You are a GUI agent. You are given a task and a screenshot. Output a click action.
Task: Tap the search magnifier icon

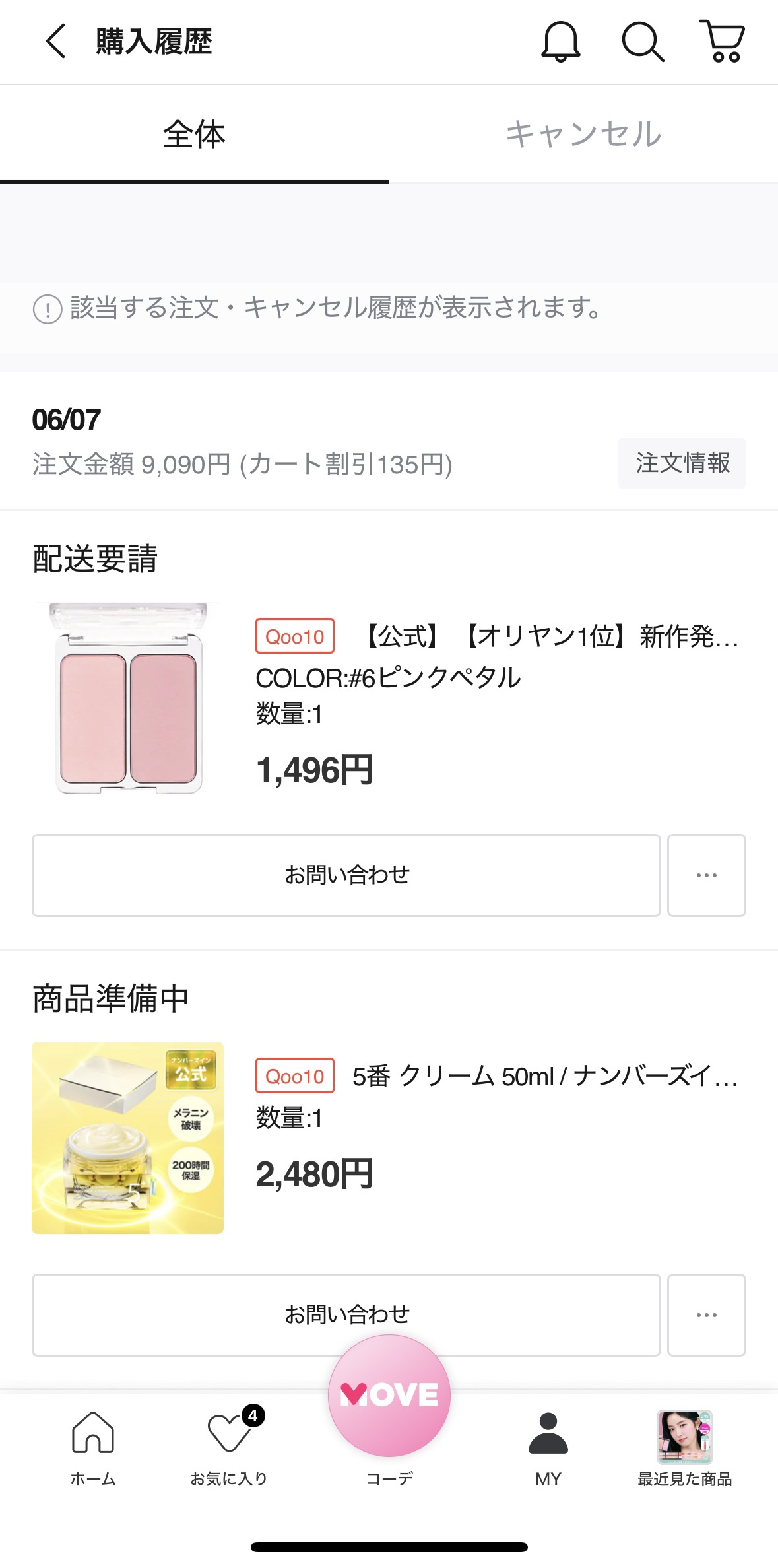click(642, 42)
